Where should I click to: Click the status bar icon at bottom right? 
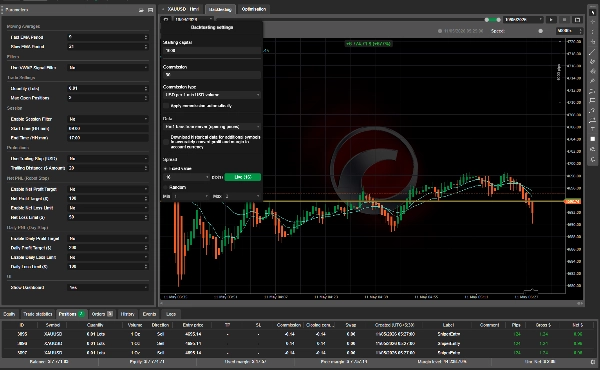pos(593,362)
